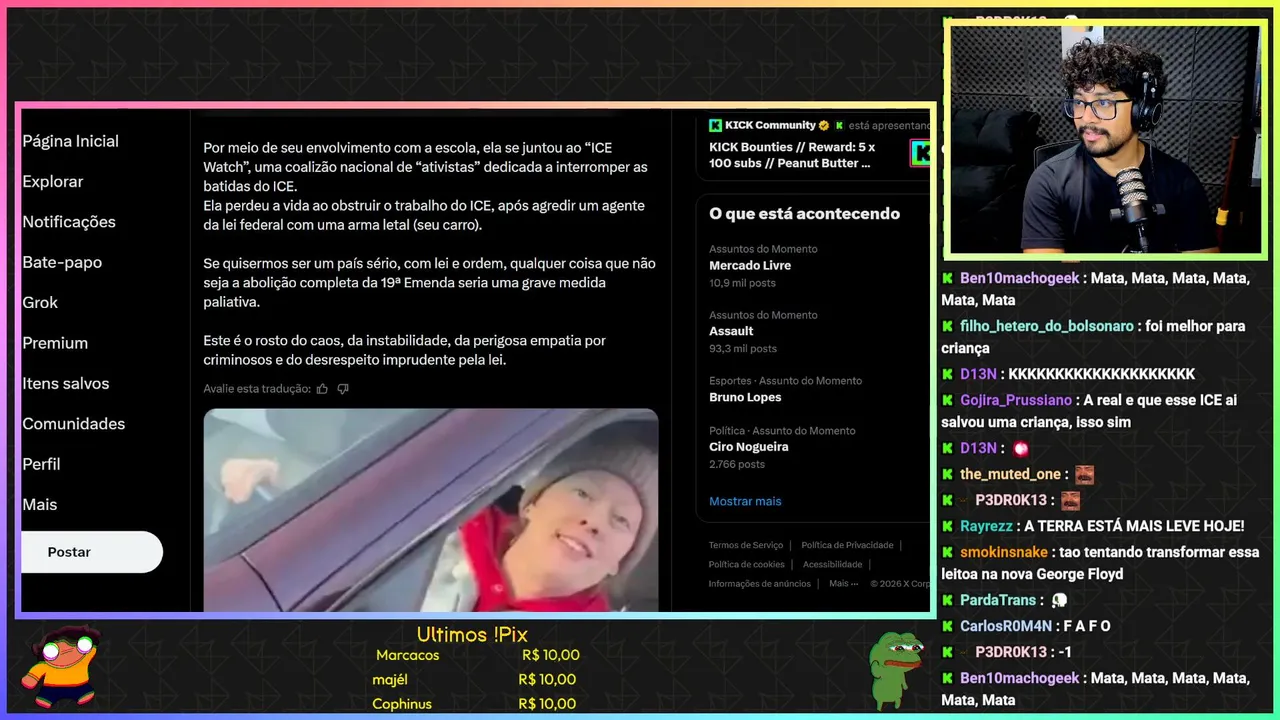Open the 'Acessibilidade' footer link

tap(832, 564)
